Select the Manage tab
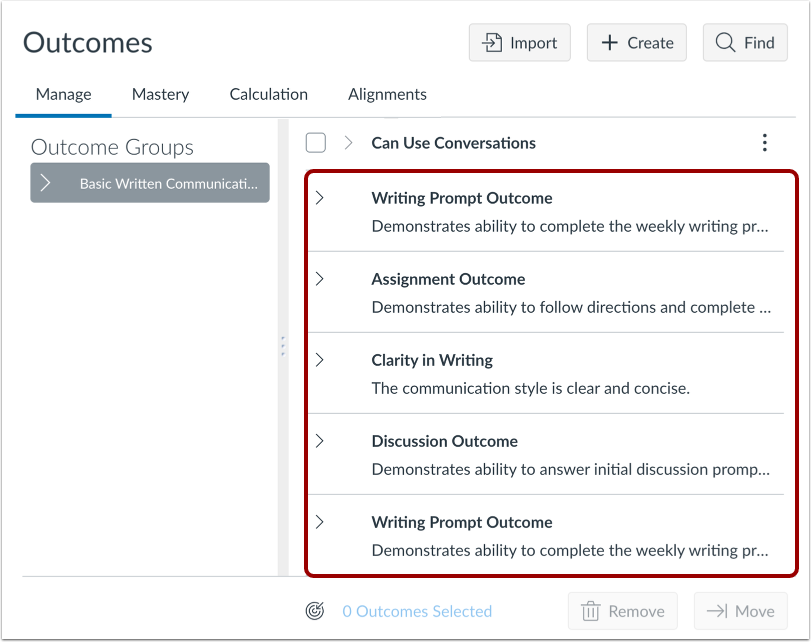 pyautogui.click(x=63, y=94)
